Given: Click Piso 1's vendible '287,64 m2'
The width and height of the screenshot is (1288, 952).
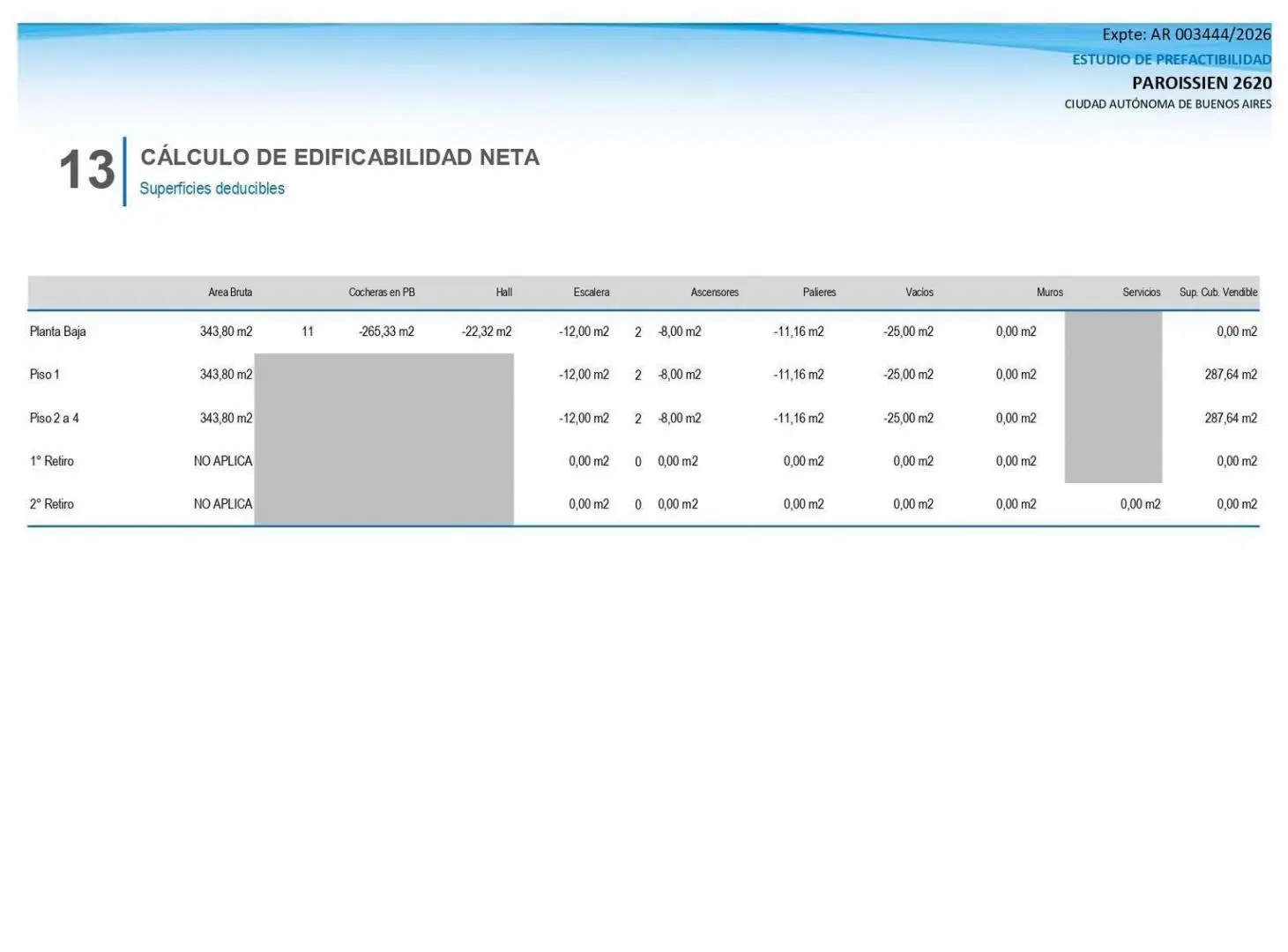Looking at the screenshot, I should pyautogui.click(x=1232, y=375).
